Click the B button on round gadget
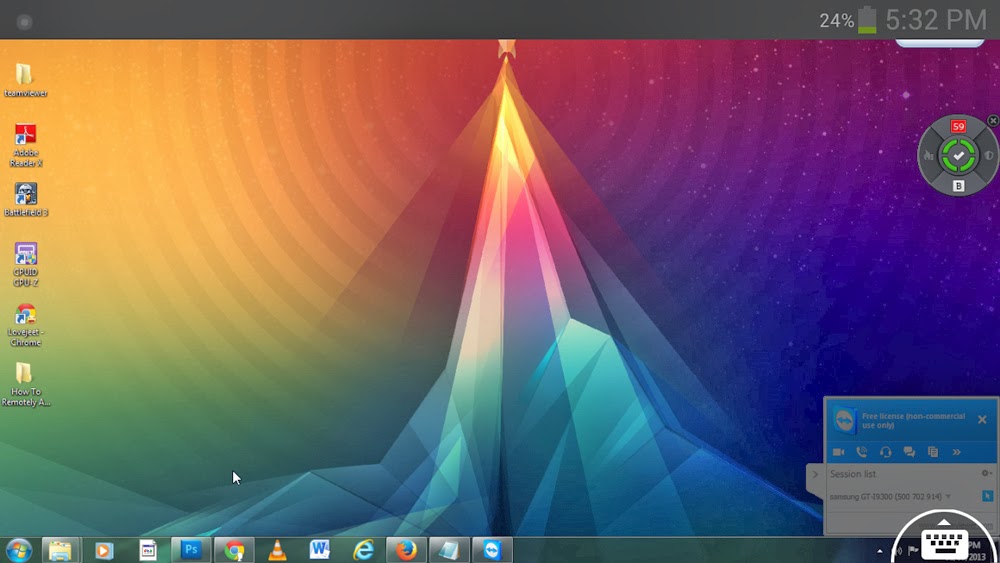 pos(958,186)
